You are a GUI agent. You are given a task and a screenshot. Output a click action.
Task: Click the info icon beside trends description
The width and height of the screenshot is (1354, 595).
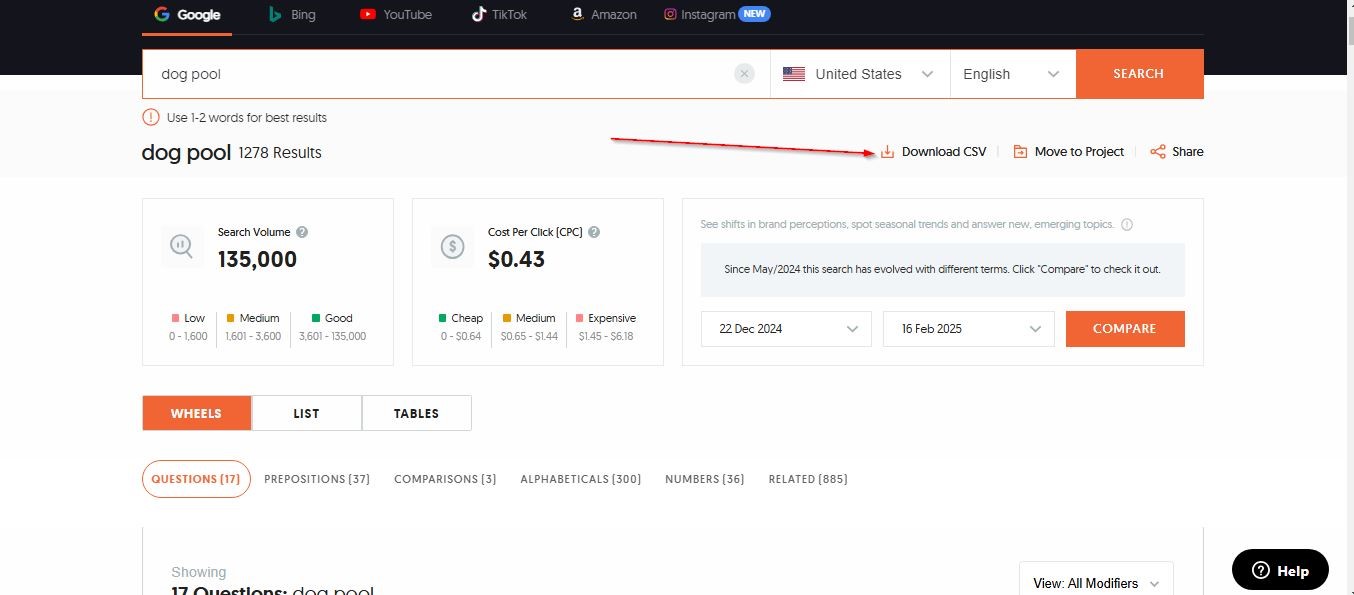(1127, 225)
